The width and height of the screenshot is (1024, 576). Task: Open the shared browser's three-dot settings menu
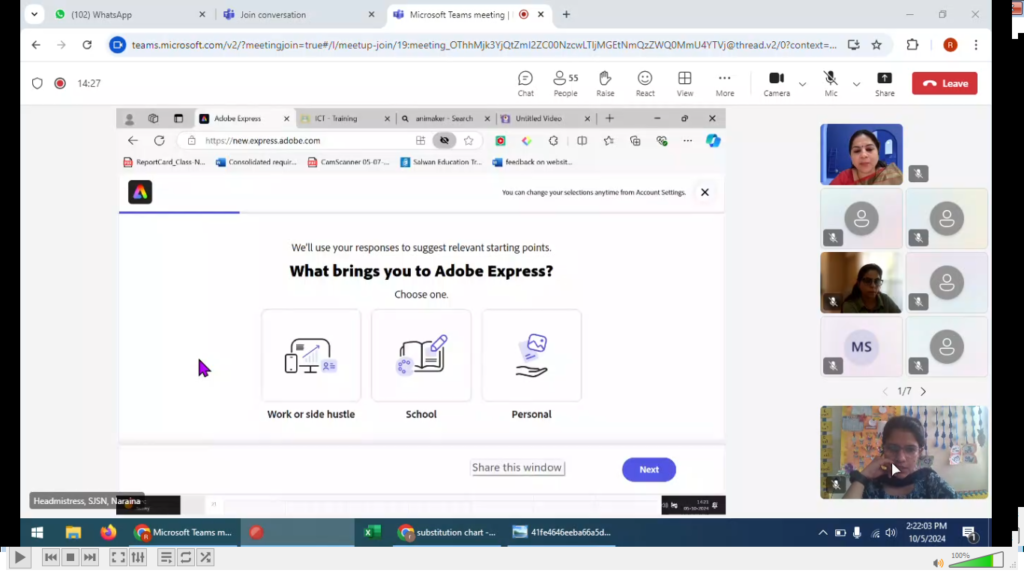pos(688,140)
